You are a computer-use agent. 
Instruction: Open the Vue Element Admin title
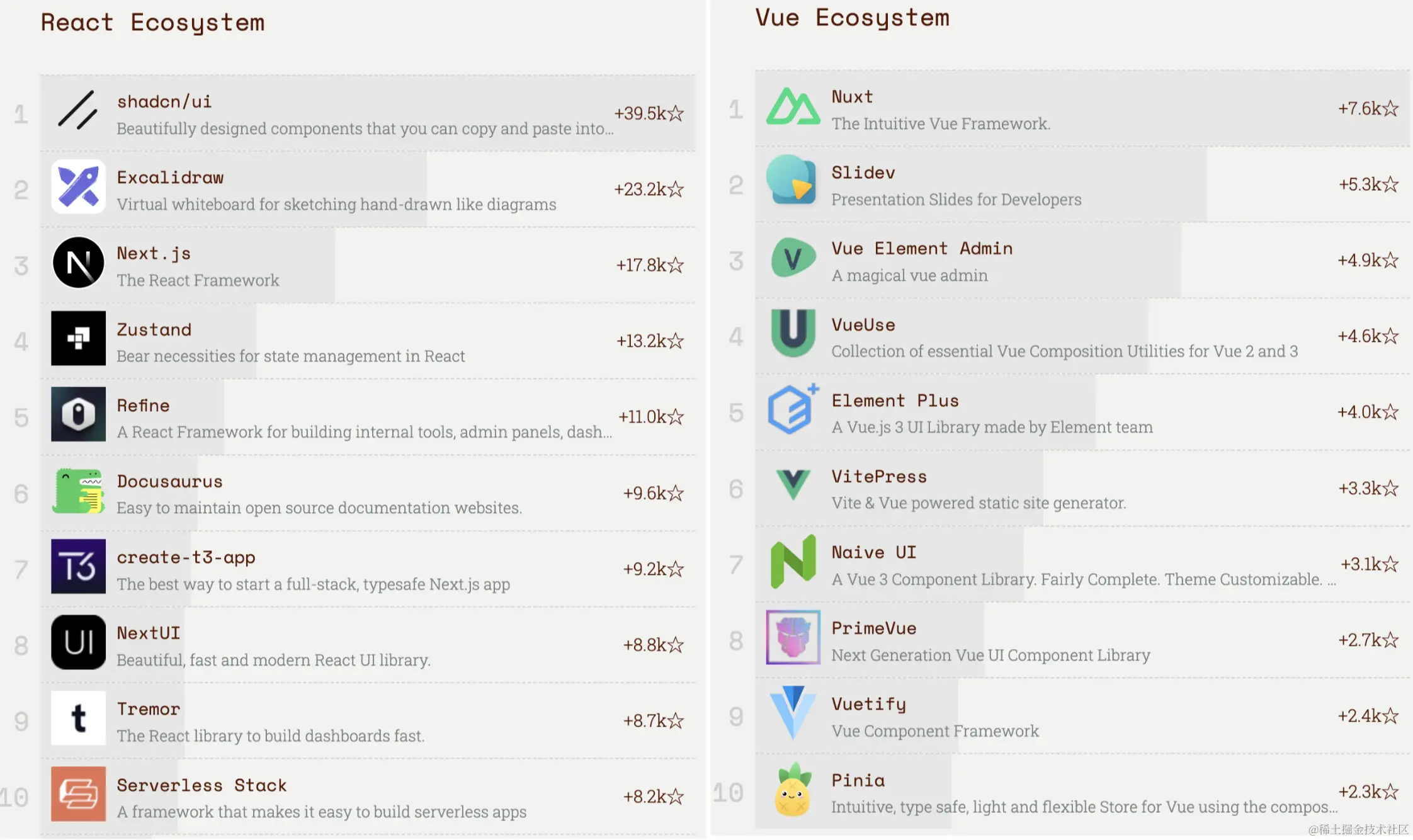click(x=922, y=249)
